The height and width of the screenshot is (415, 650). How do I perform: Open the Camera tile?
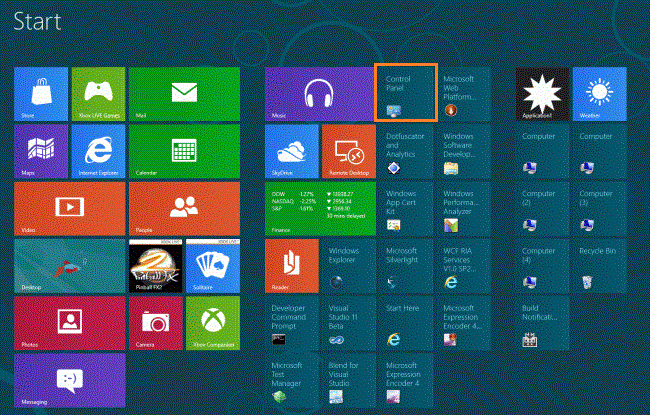click(156, 323)
